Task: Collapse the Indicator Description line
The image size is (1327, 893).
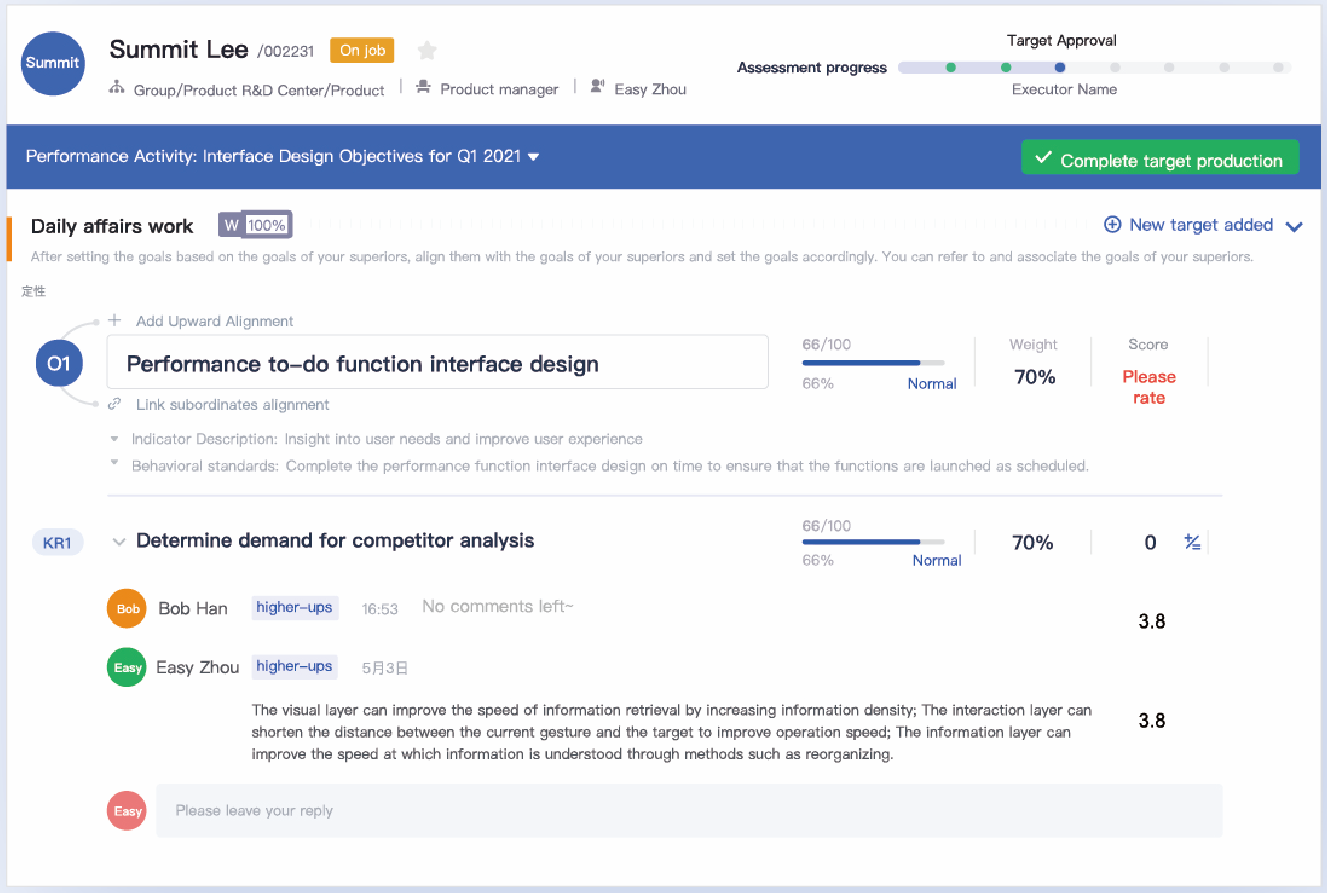Action: click(x=114, y=439)
